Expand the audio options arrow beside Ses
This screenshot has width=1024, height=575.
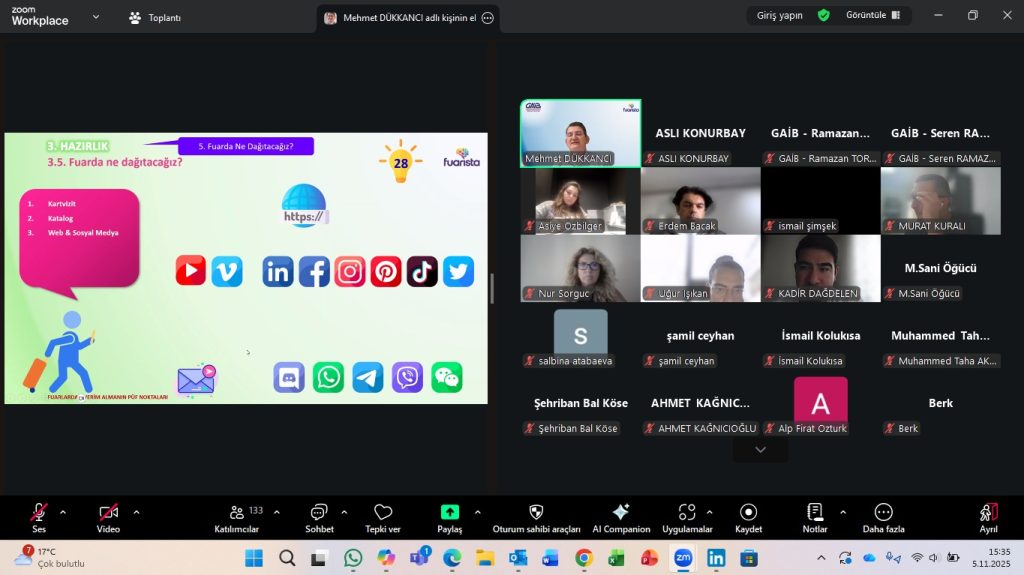[x=63, y=511]
